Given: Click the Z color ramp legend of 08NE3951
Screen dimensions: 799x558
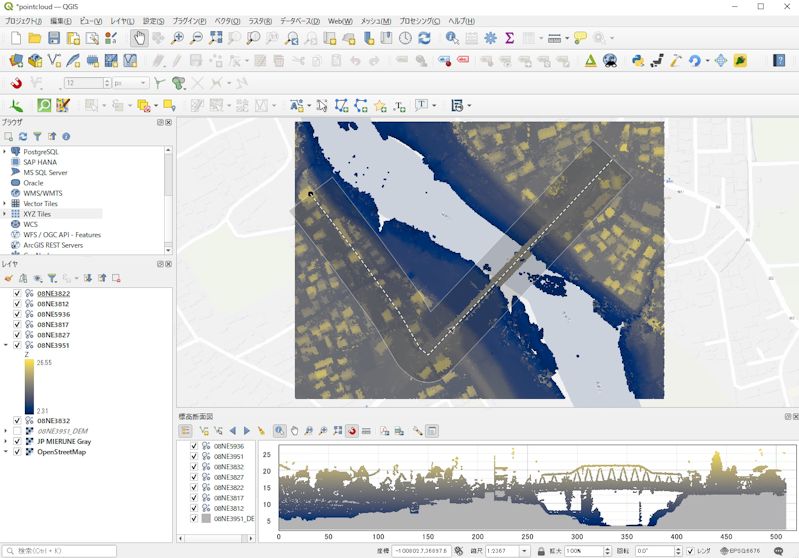Looking at the screenshot, I should (x=29, y=386).
